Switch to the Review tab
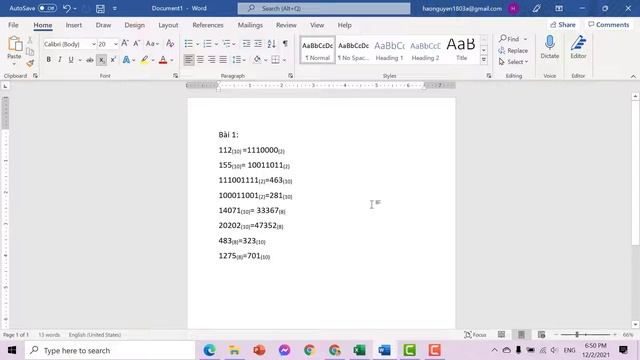 point(286,25)
